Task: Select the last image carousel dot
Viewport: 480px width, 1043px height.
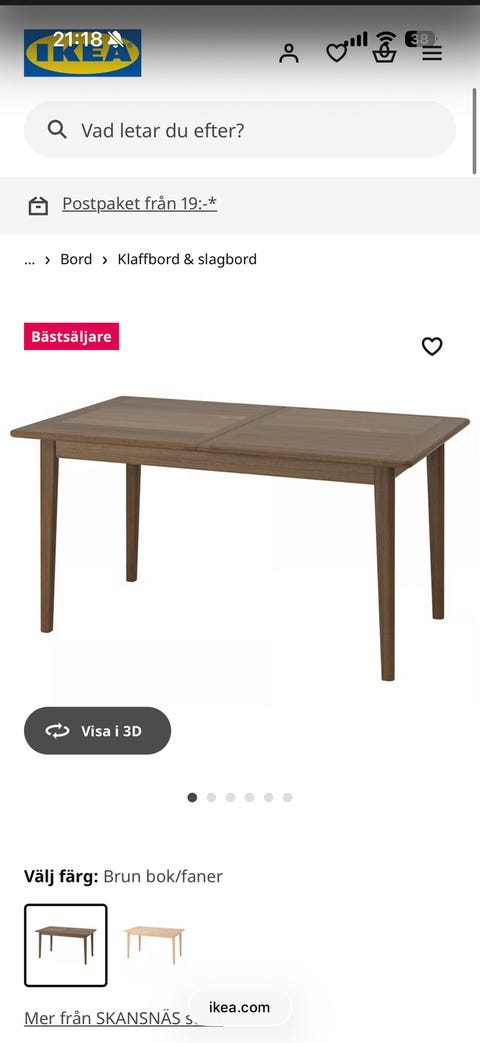Action: click(287, 798)
